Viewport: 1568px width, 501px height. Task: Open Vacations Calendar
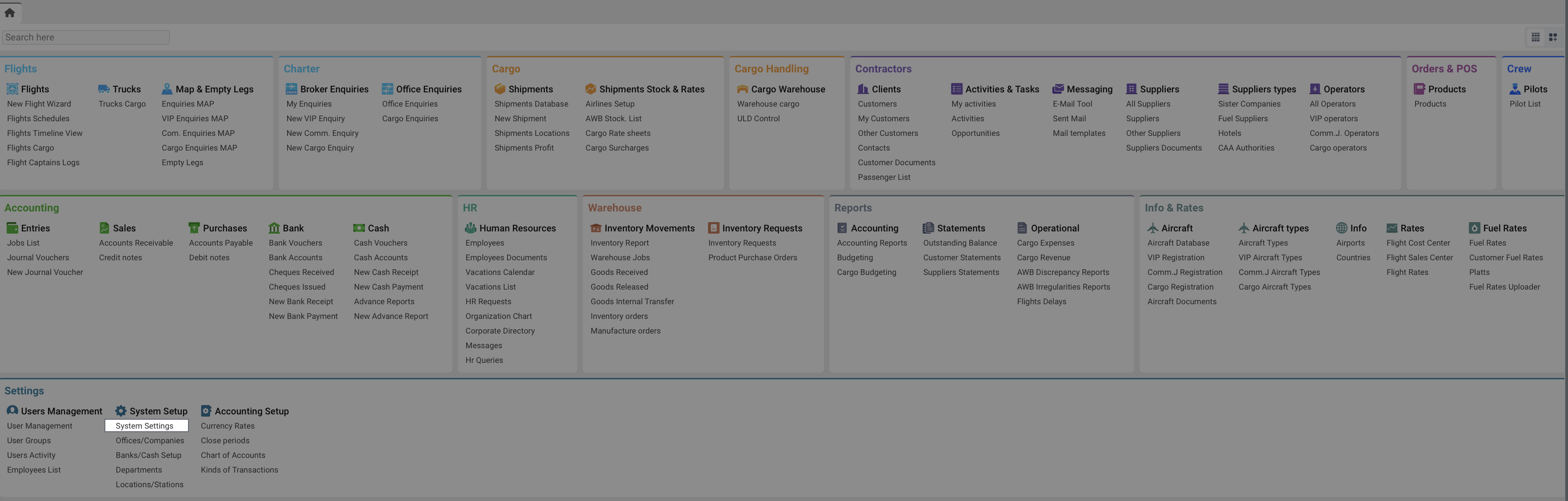coord(499,272)
